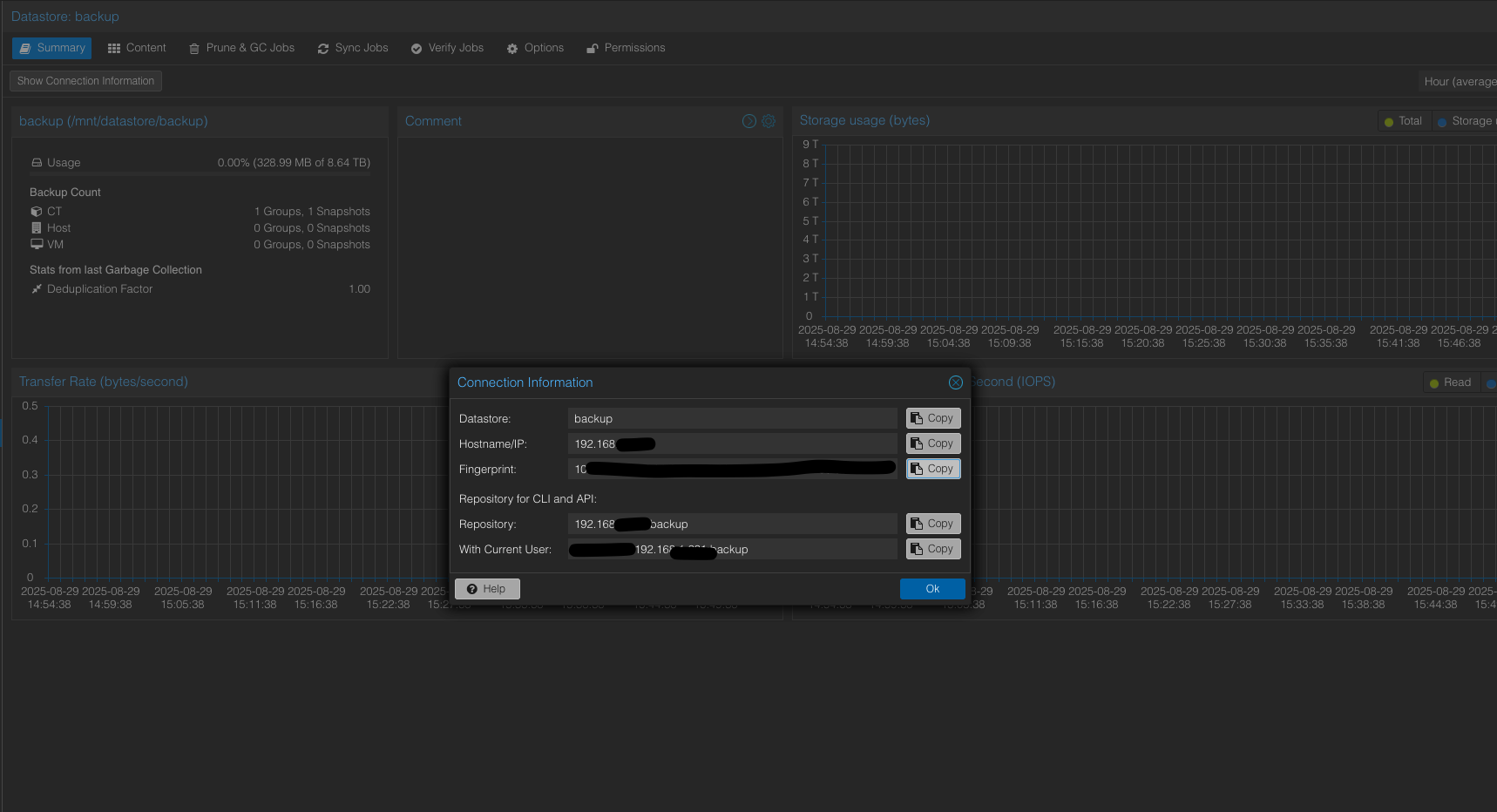The width and height of the screenshot is (1497, 812).
Task: Toggle the Total series in Storage usage legend
Action: coord(1403,121)
